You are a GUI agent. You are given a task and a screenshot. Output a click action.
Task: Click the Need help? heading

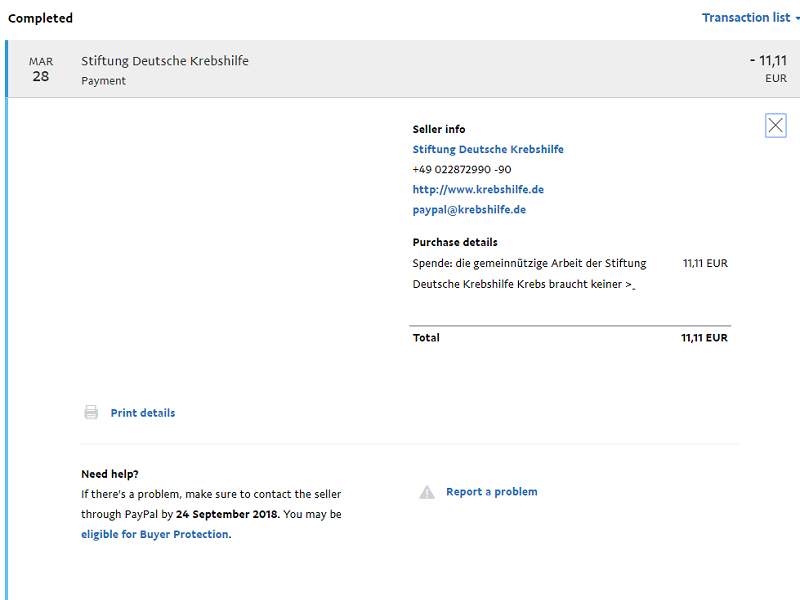(110, 474)
